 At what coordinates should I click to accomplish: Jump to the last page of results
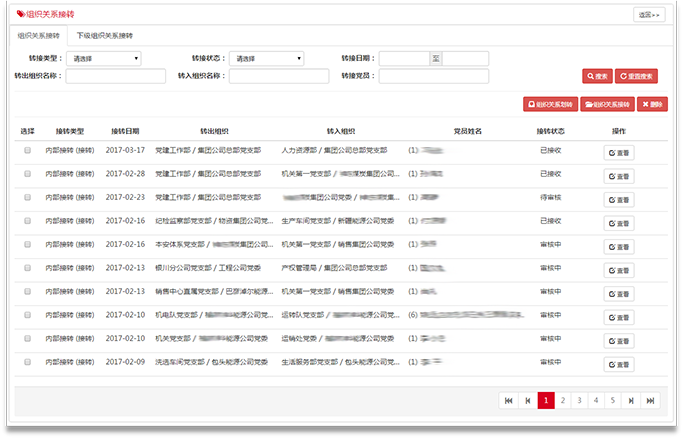[x=650, y=401]
